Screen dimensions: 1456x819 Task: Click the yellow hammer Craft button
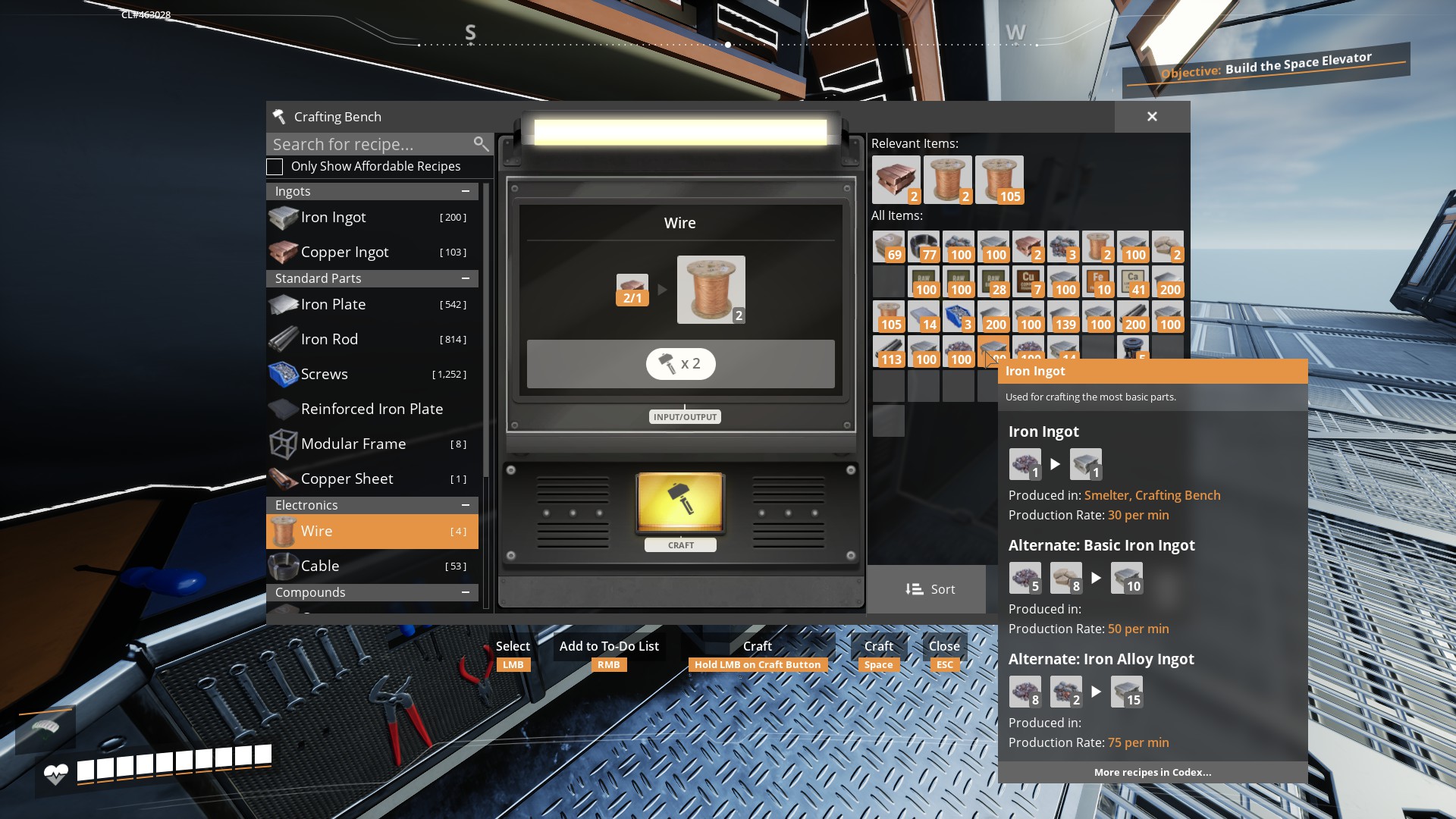tap(680, 502)
